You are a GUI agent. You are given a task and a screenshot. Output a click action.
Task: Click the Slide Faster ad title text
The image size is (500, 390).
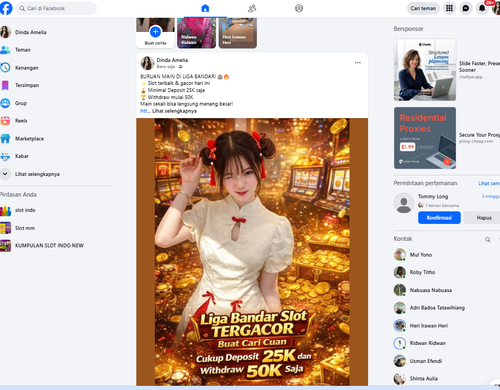[479, 67]
